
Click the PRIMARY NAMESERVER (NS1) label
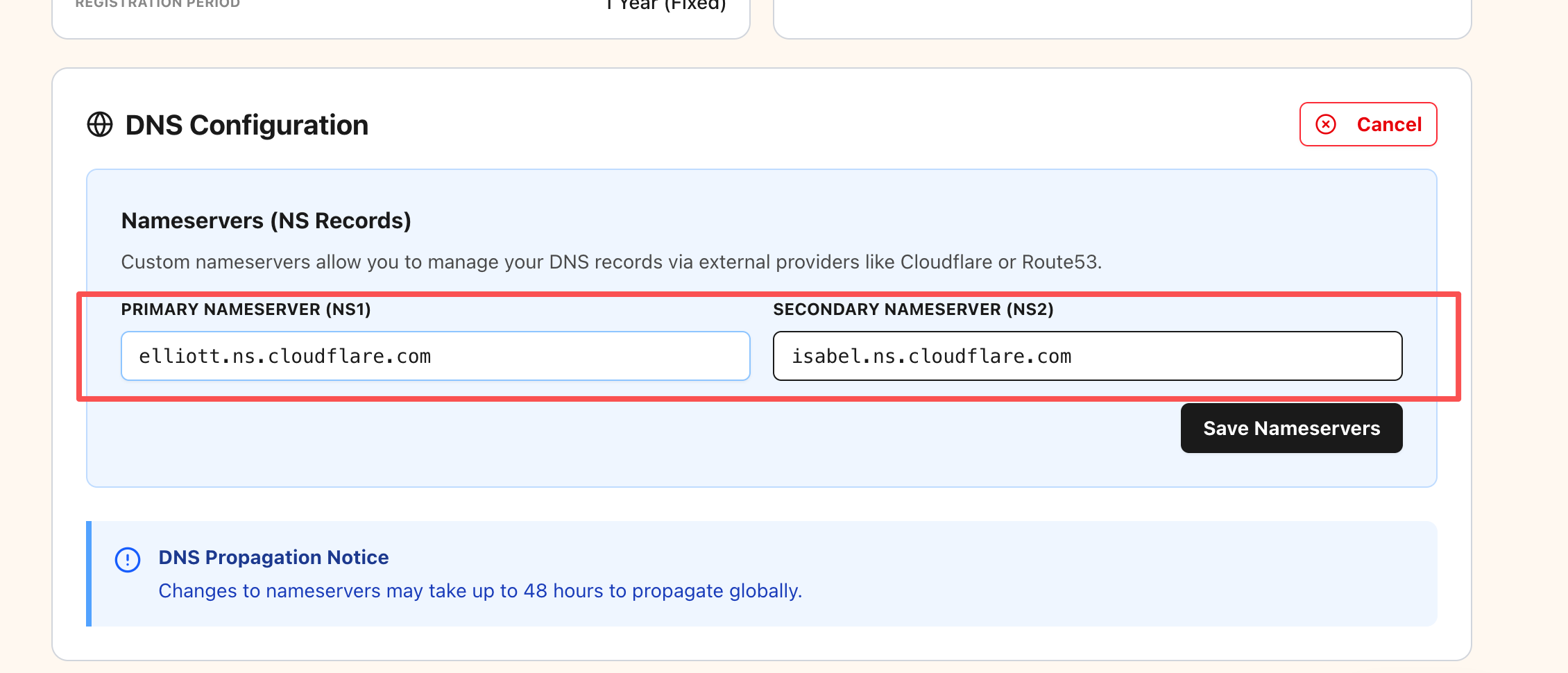coord(246,309)
